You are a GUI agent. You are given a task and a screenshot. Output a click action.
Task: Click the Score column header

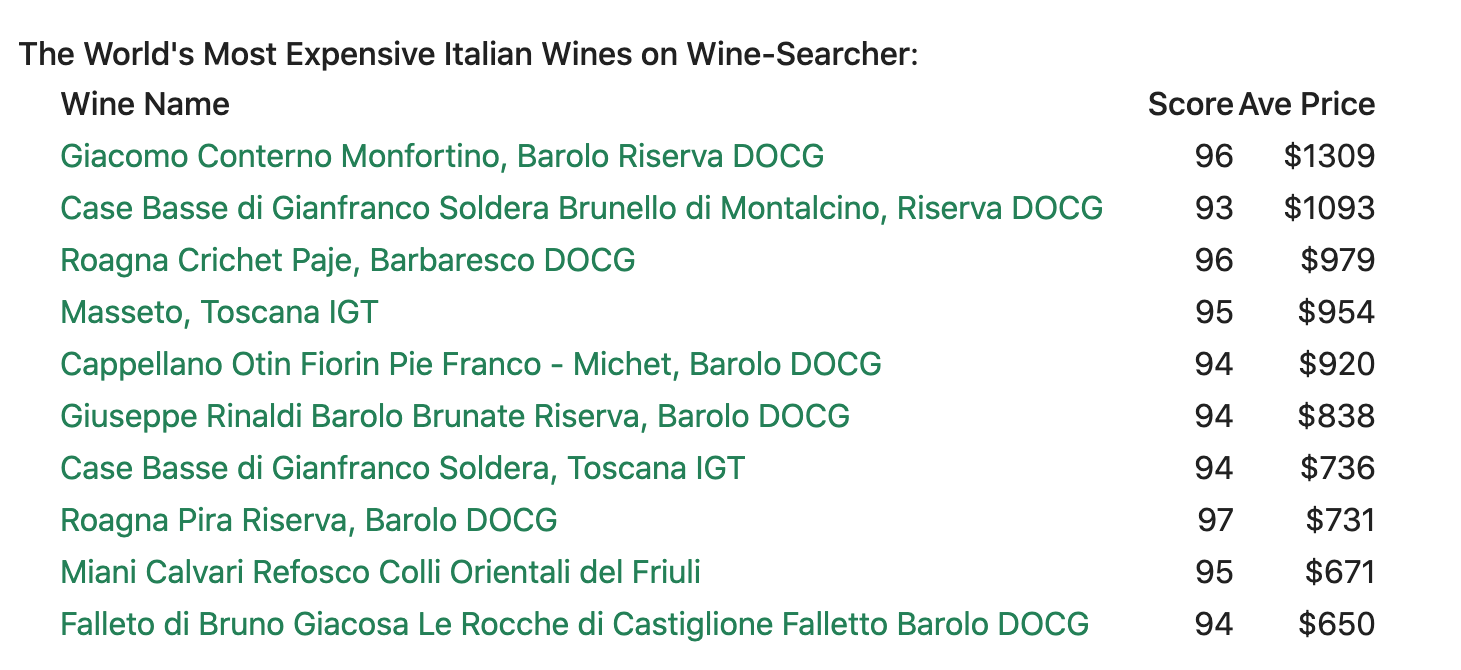tap(1190, 104)
